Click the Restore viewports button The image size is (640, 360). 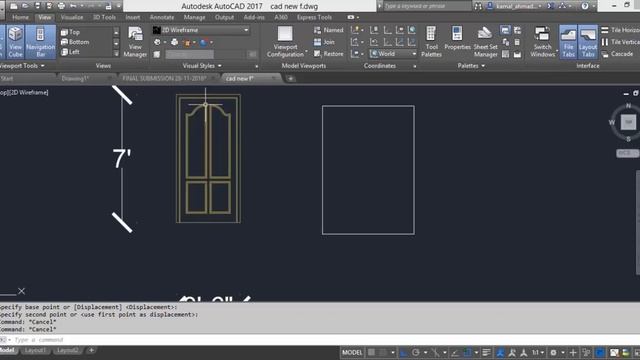tap(329, 54)
